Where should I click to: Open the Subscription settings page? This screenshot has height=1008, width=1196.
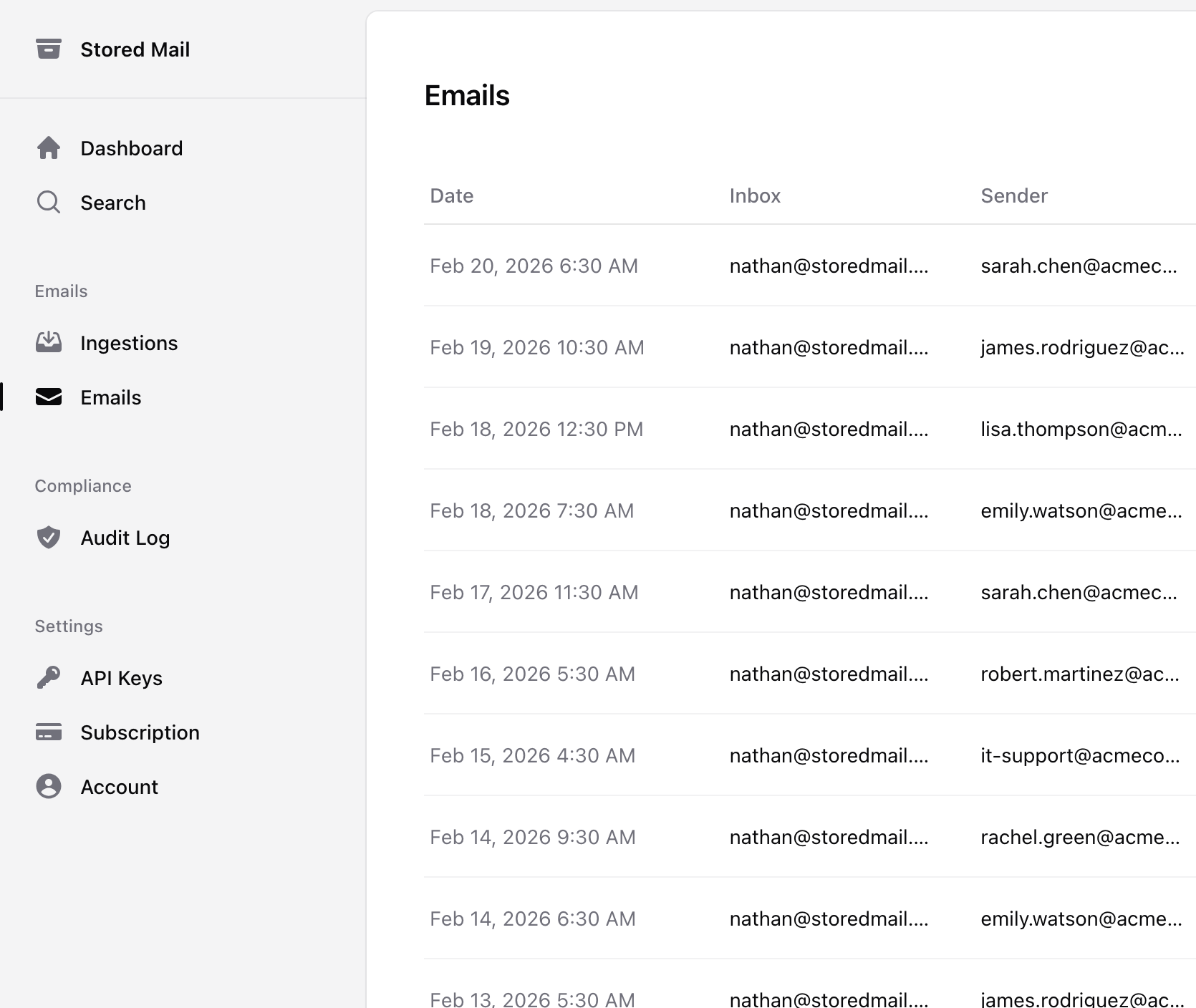140,732
